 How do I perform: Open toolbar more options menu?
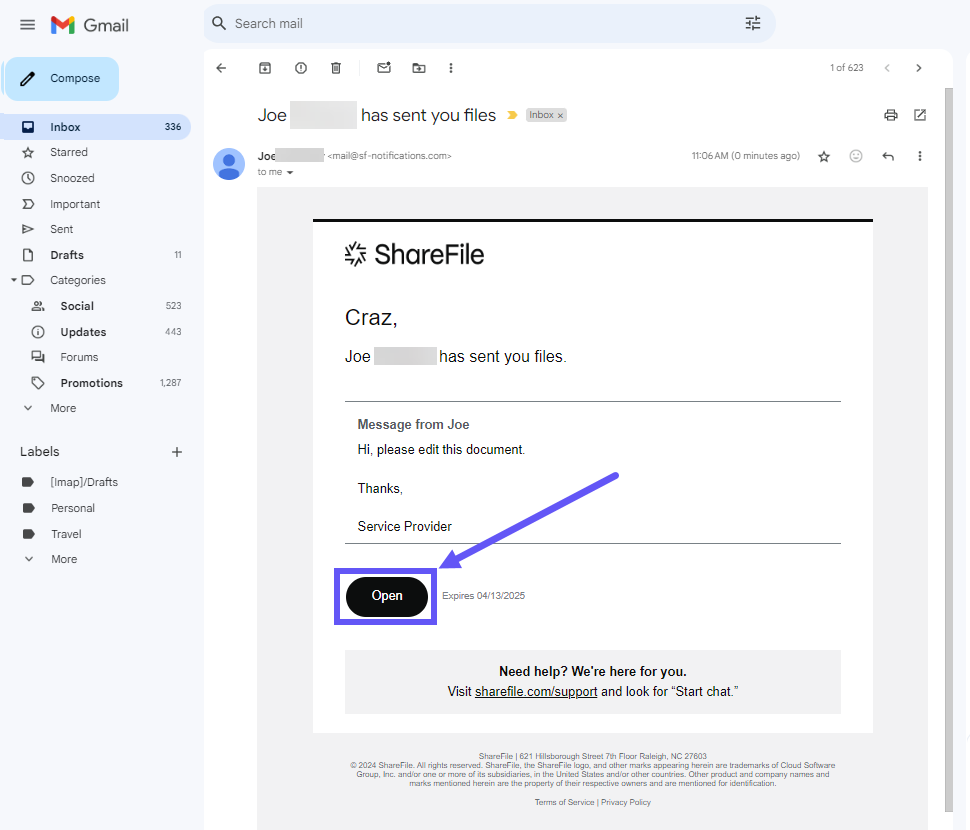click(451, 68)
